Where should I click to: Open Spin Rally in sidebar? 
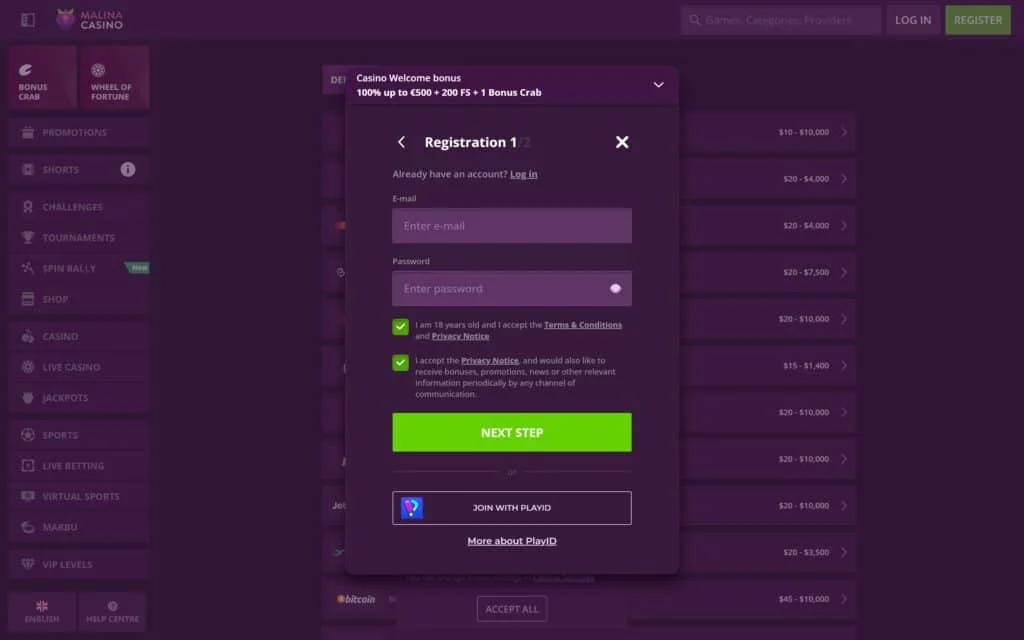79,268
